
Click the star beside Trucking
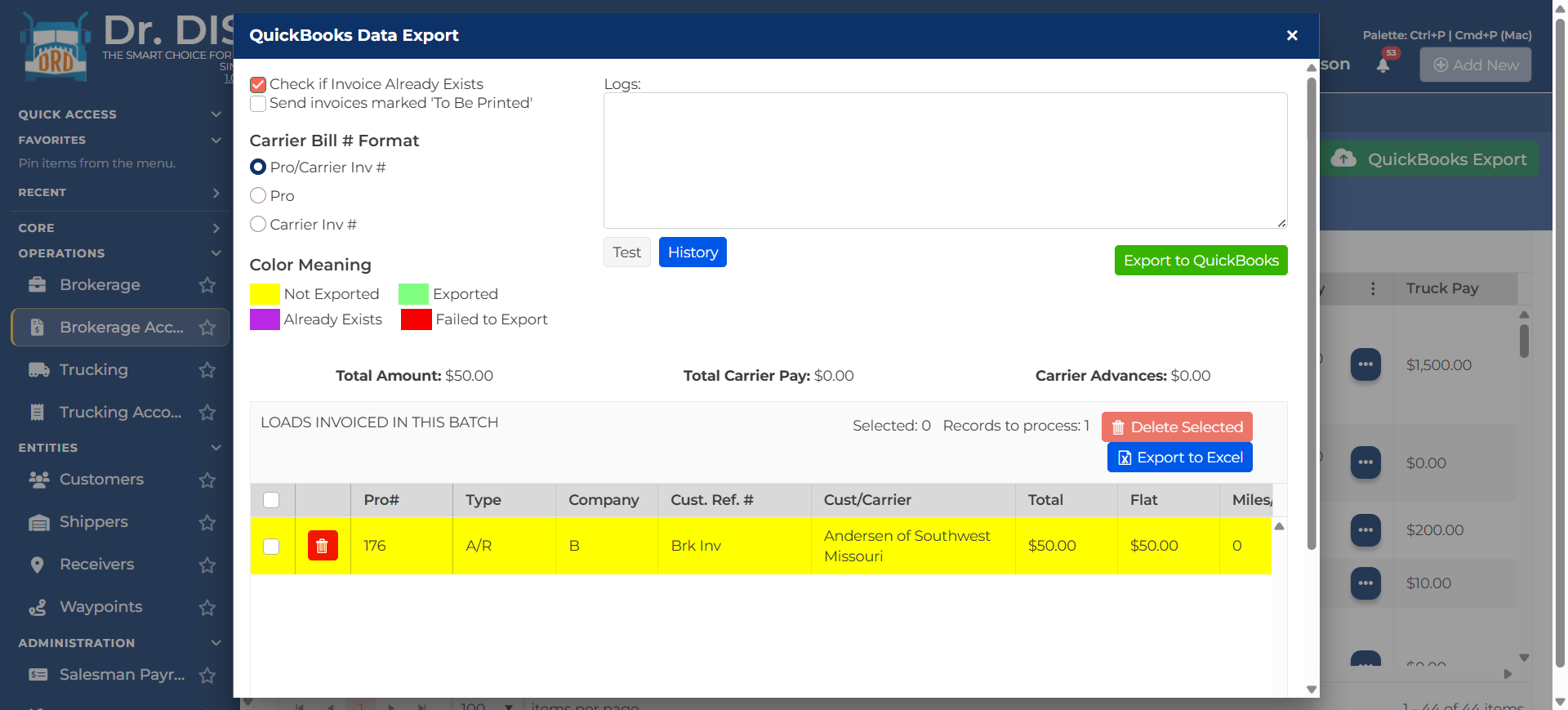207,370
